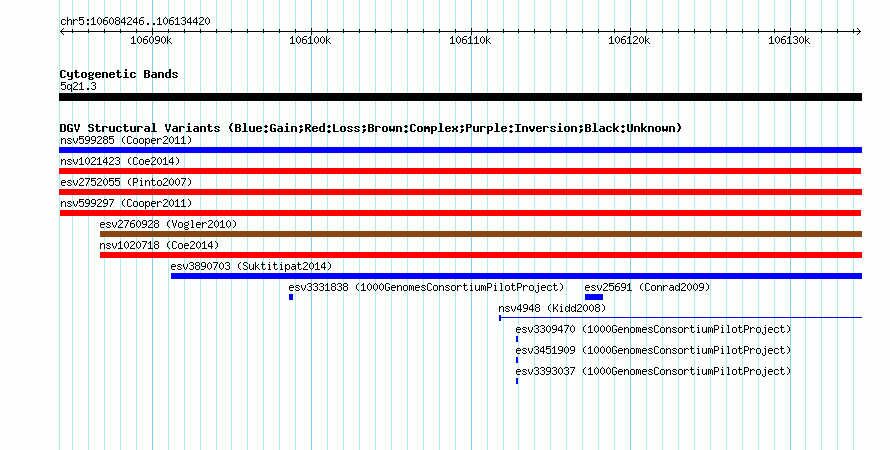Open variant label esv25691 (Conrad2009)
Viewport: 890px width, 450px height.
point(647,287)
